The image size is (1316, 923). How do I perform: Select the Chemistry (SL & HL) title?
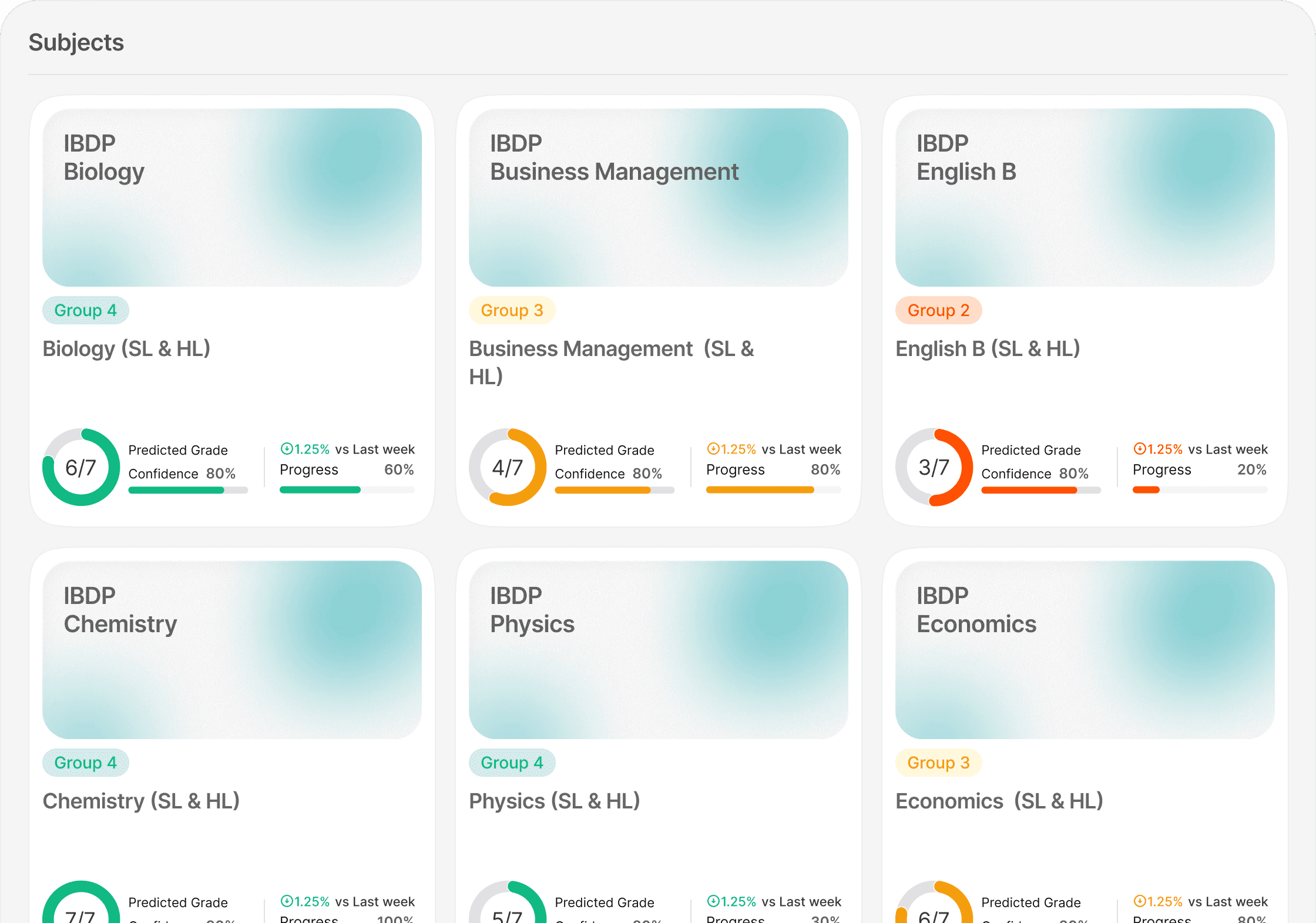[x=141, y=801]
